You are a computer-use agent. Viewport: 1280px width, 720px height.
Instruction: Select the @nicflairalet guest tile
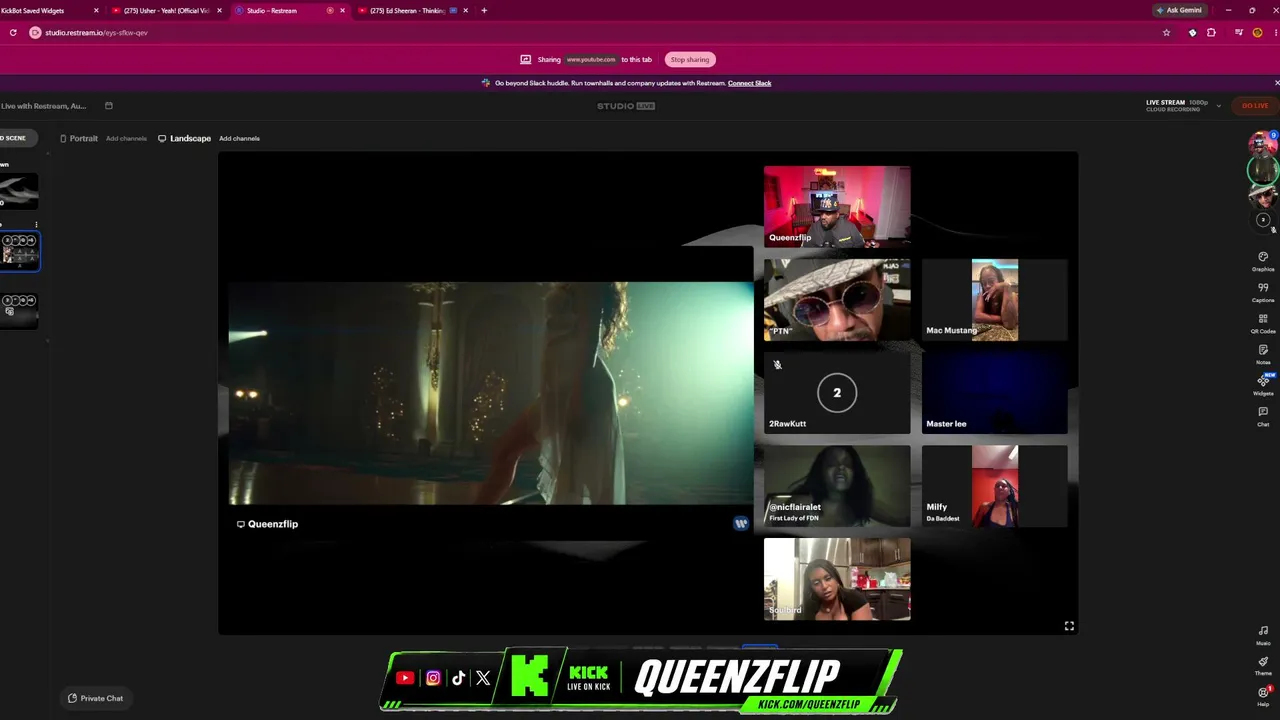click(x=837, y=486)
